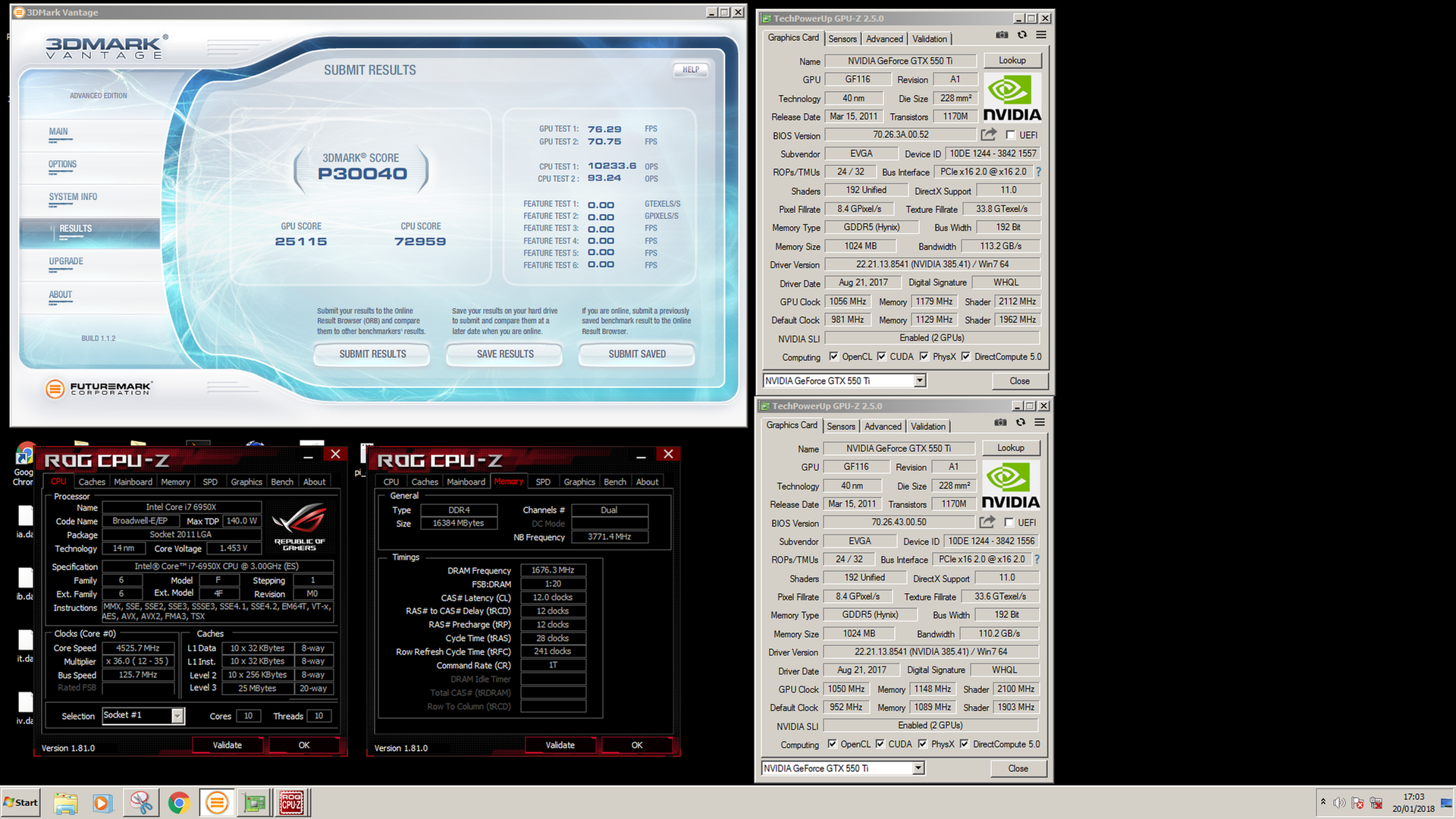Click the NVIDIA logo in the lower GPU-Z
This screenshot has width=1456, height=819.
tap(1010, 485)
